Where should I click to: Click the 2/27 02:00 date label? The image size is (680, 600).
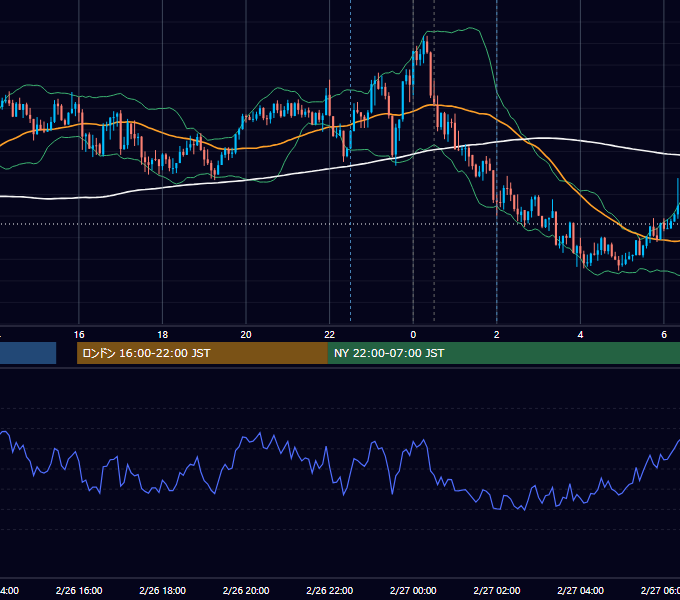point(497,590)
